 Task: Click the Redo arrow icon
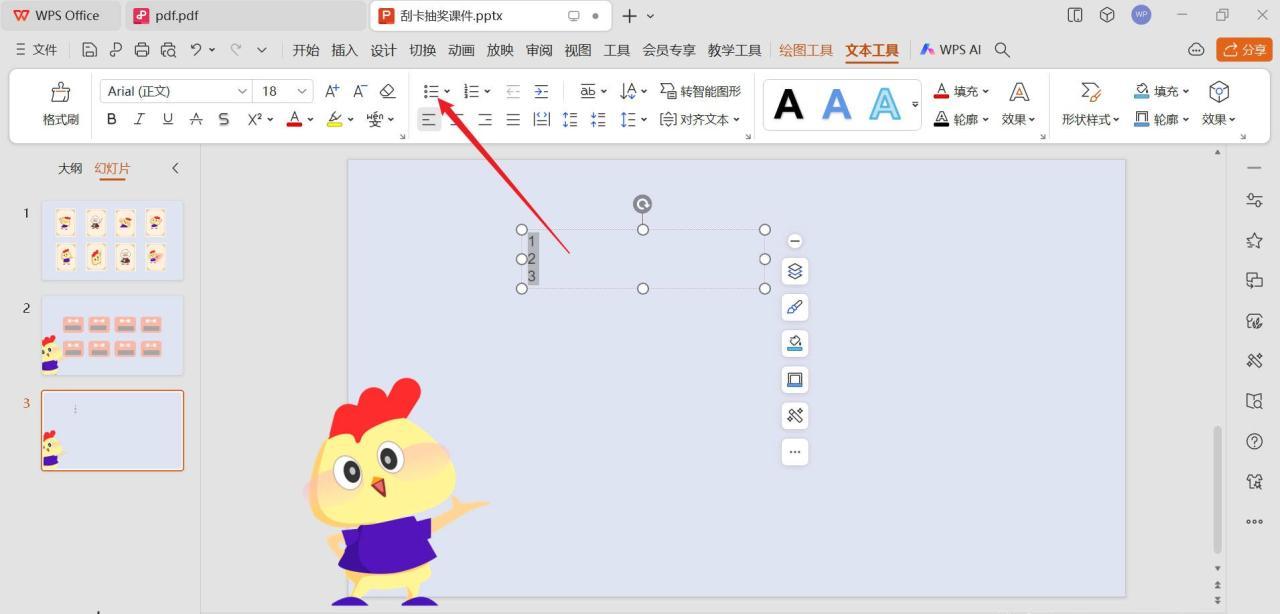[236, 49]
